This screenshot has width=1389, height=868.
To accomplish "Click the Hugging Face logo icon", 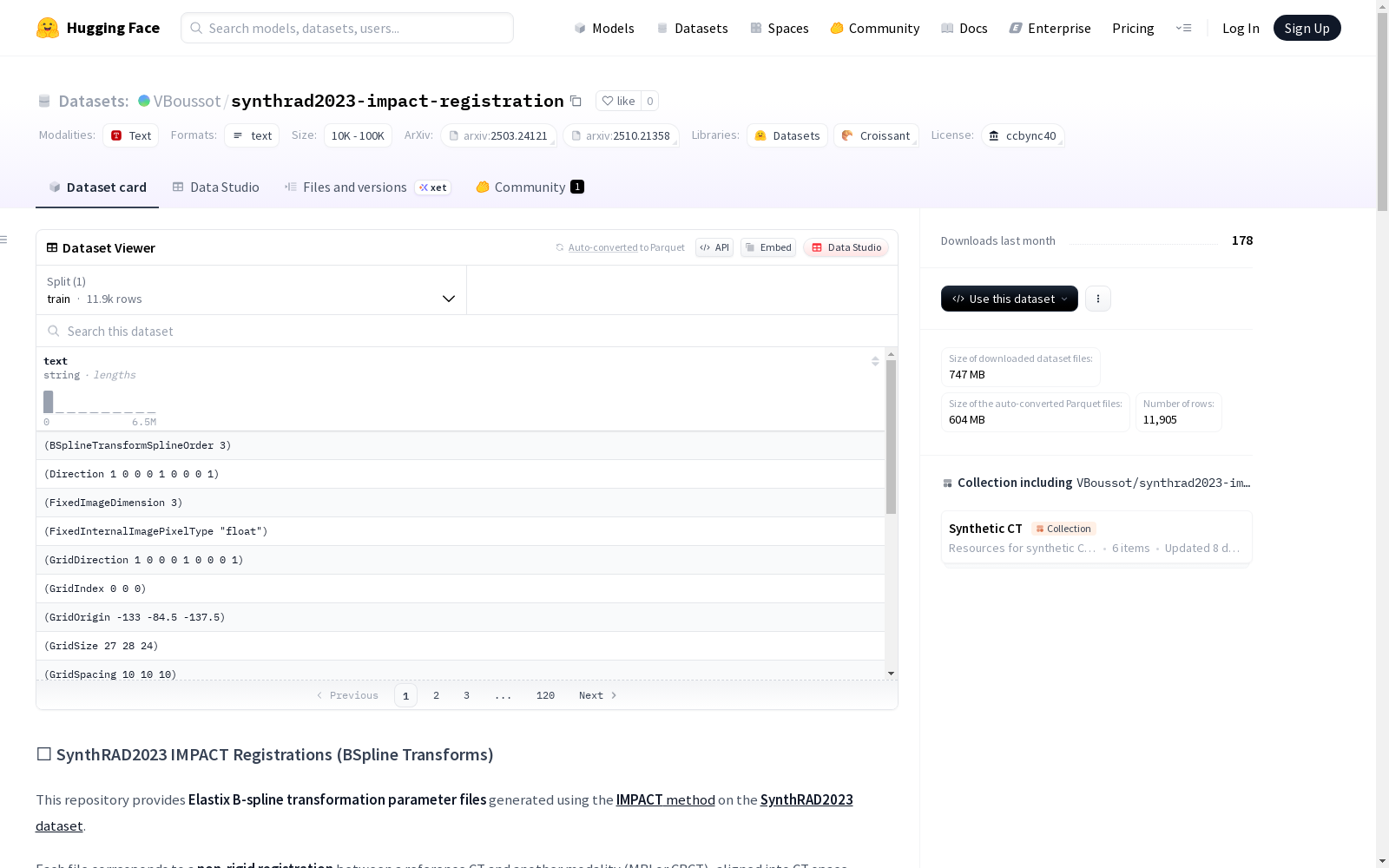I will tap(48, 28).
